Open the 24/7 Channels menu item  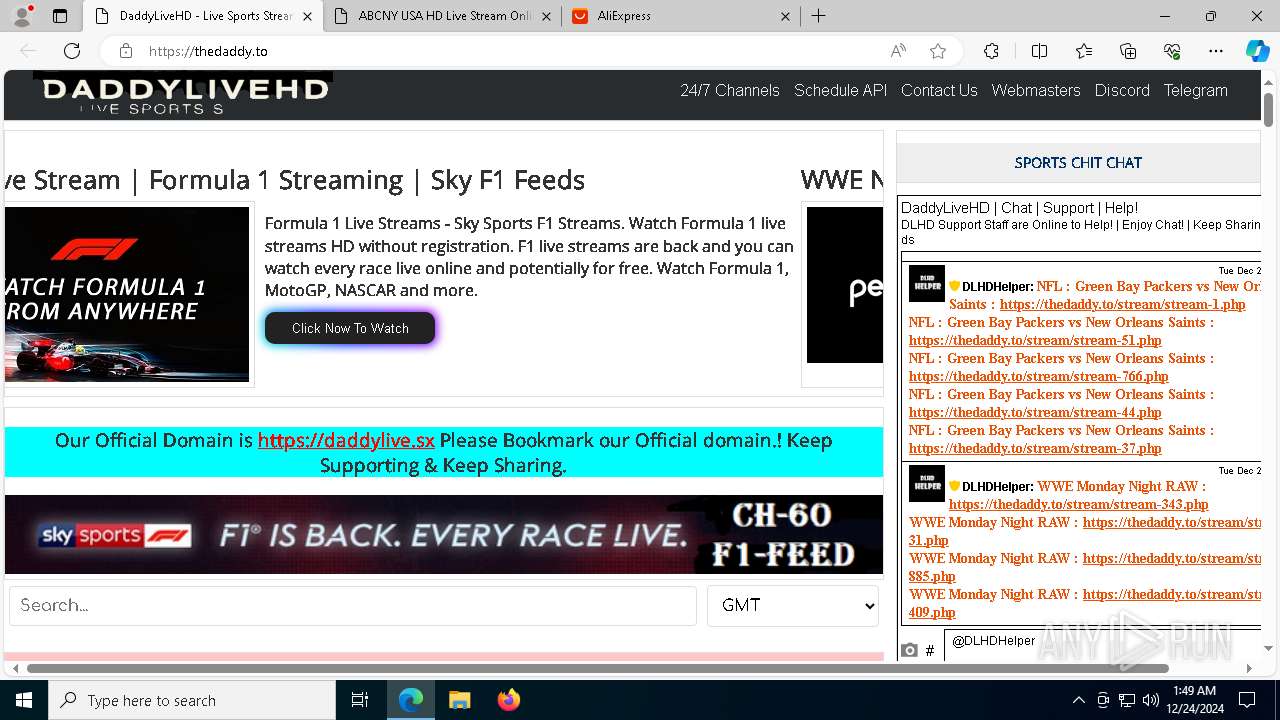pyautogui.click(x=730, y=90)
